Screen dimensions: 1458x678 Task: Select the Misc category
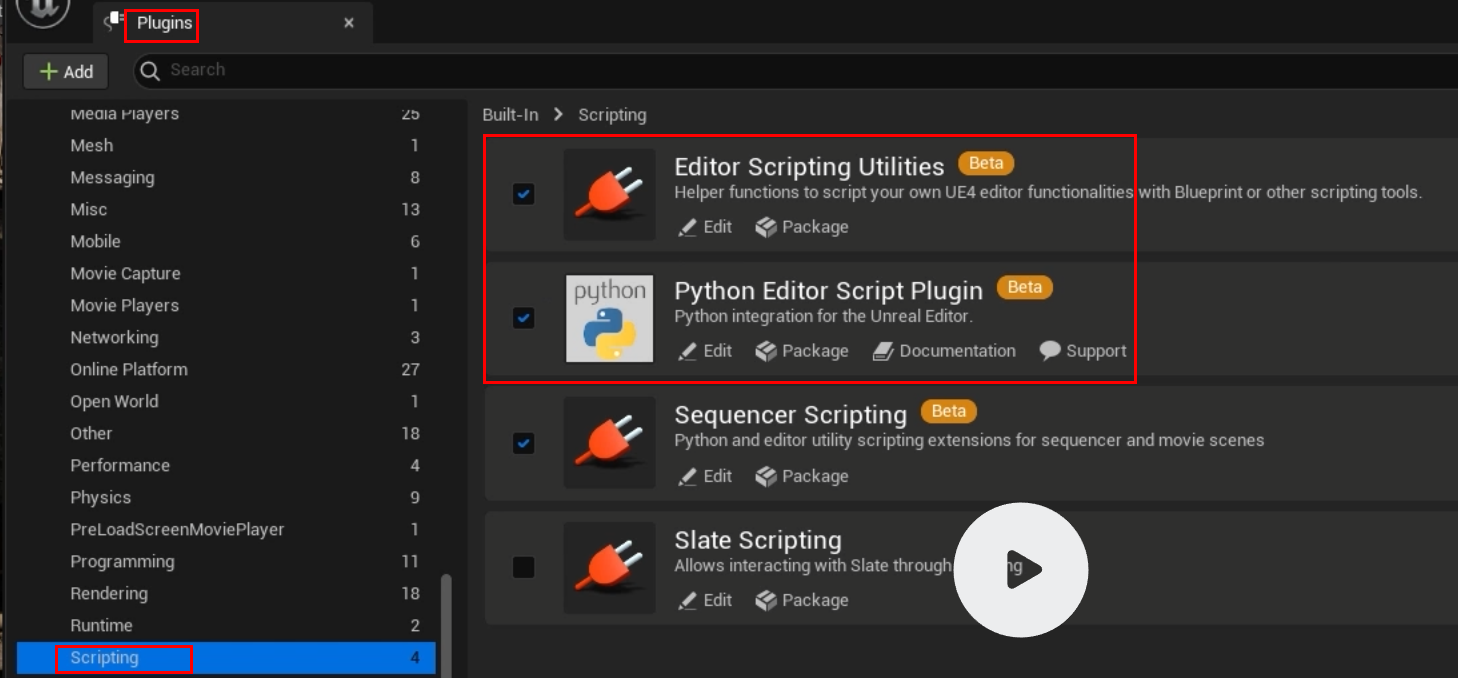click(x=226, y=210)
